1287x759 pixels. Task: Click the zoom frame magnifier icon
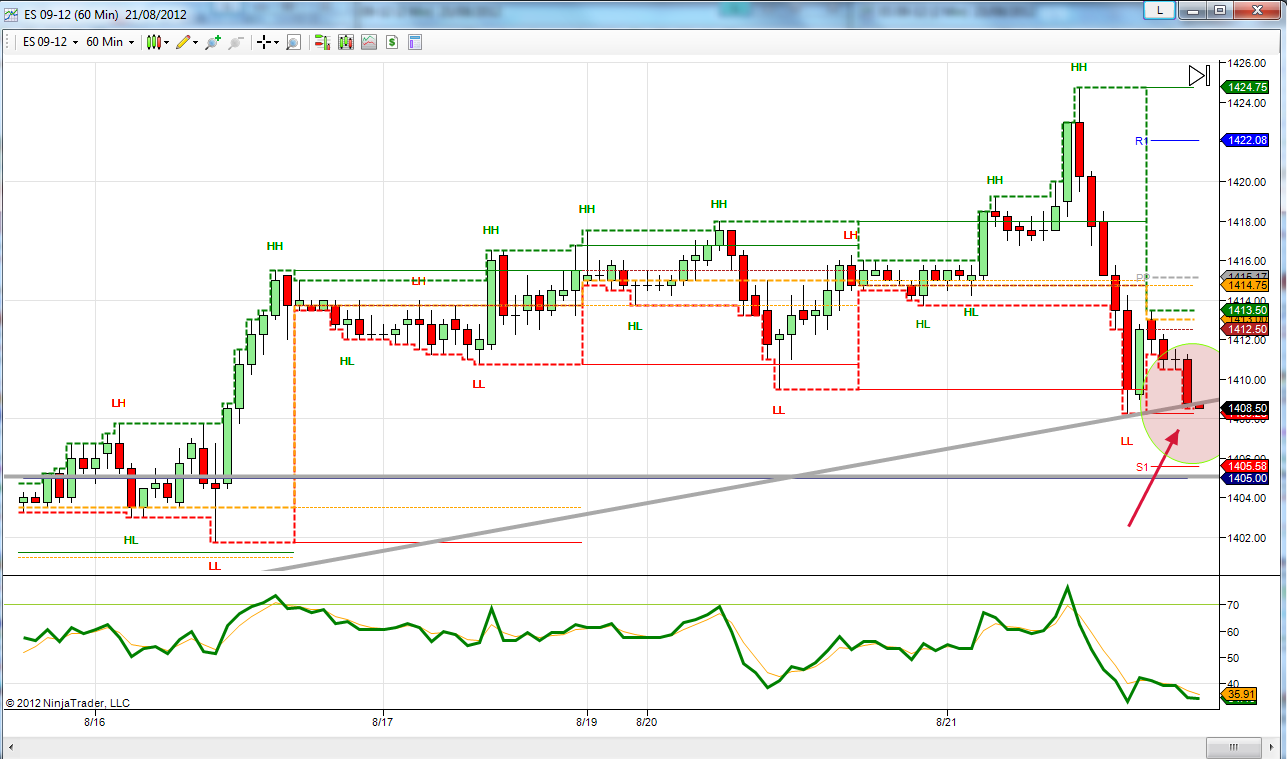click(x=293, y=42)
